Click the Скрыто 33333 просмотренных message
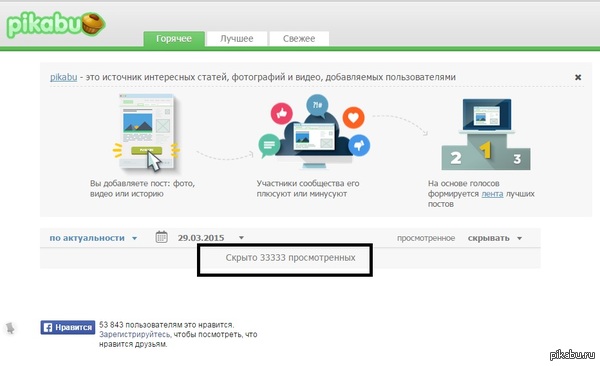 pos(290,258)
